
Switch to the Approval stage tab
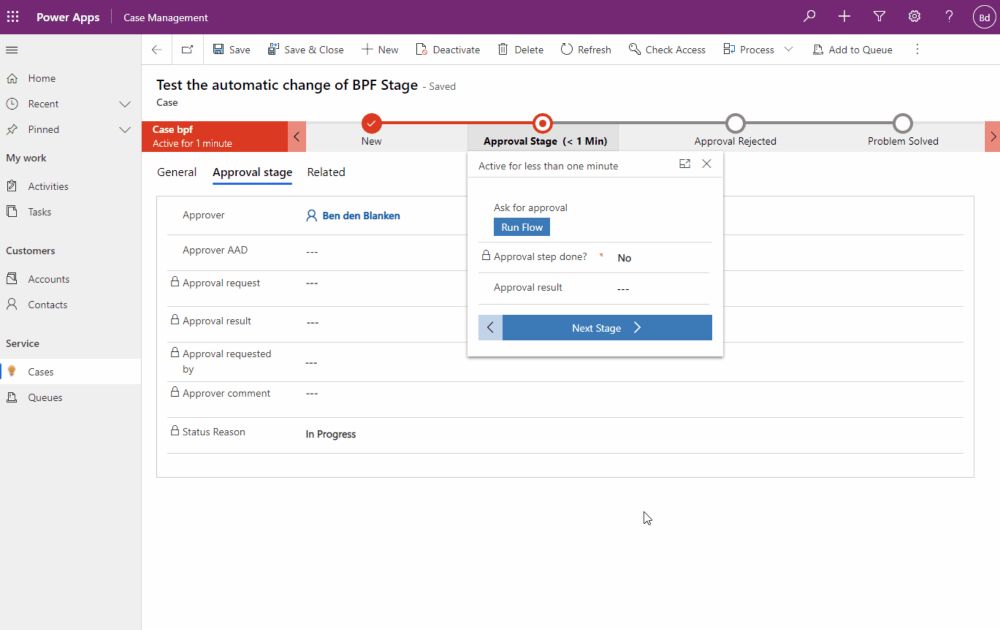(x=252, y=172)
